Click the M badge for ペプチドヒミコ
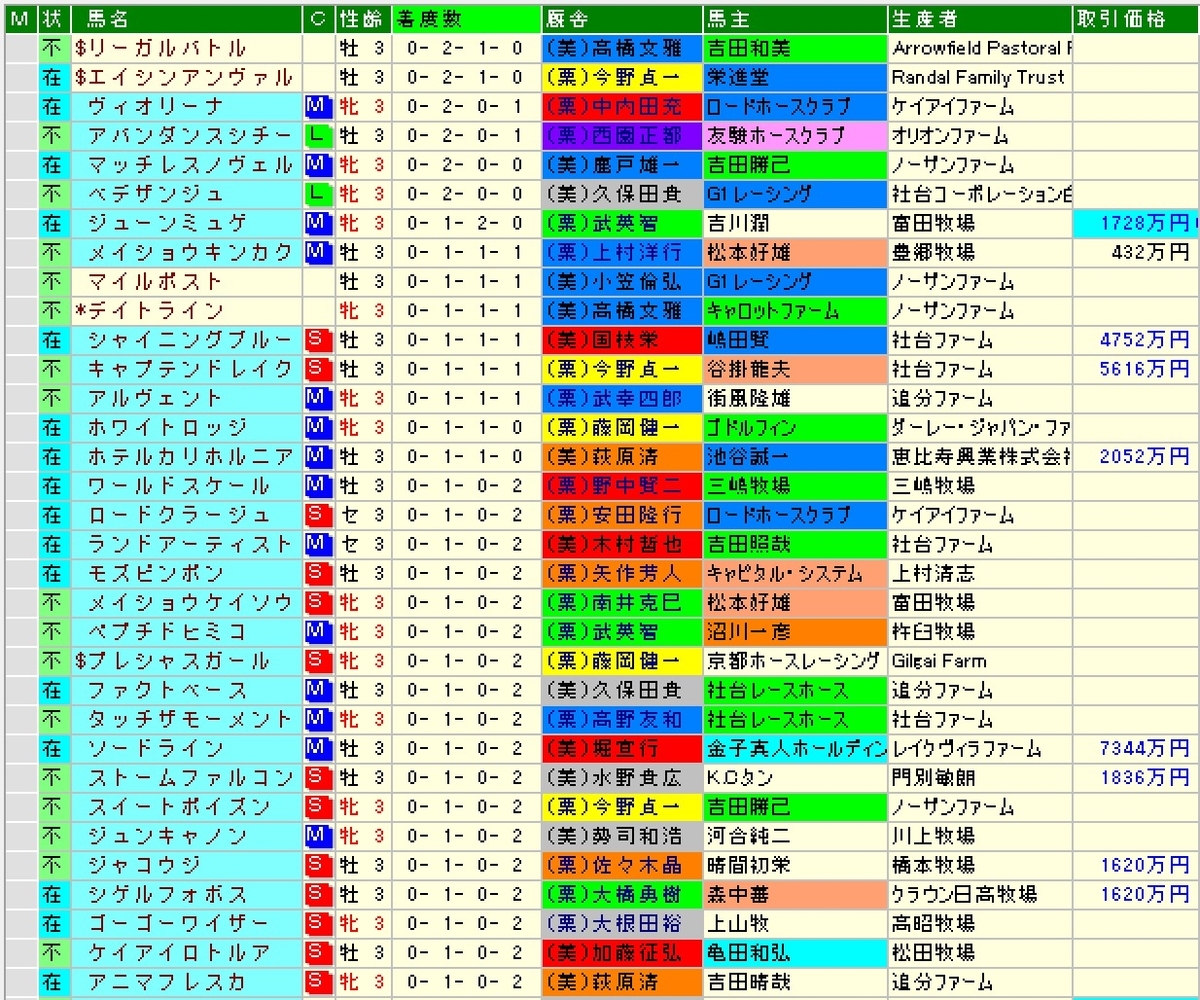 click(x=317, y=632)
